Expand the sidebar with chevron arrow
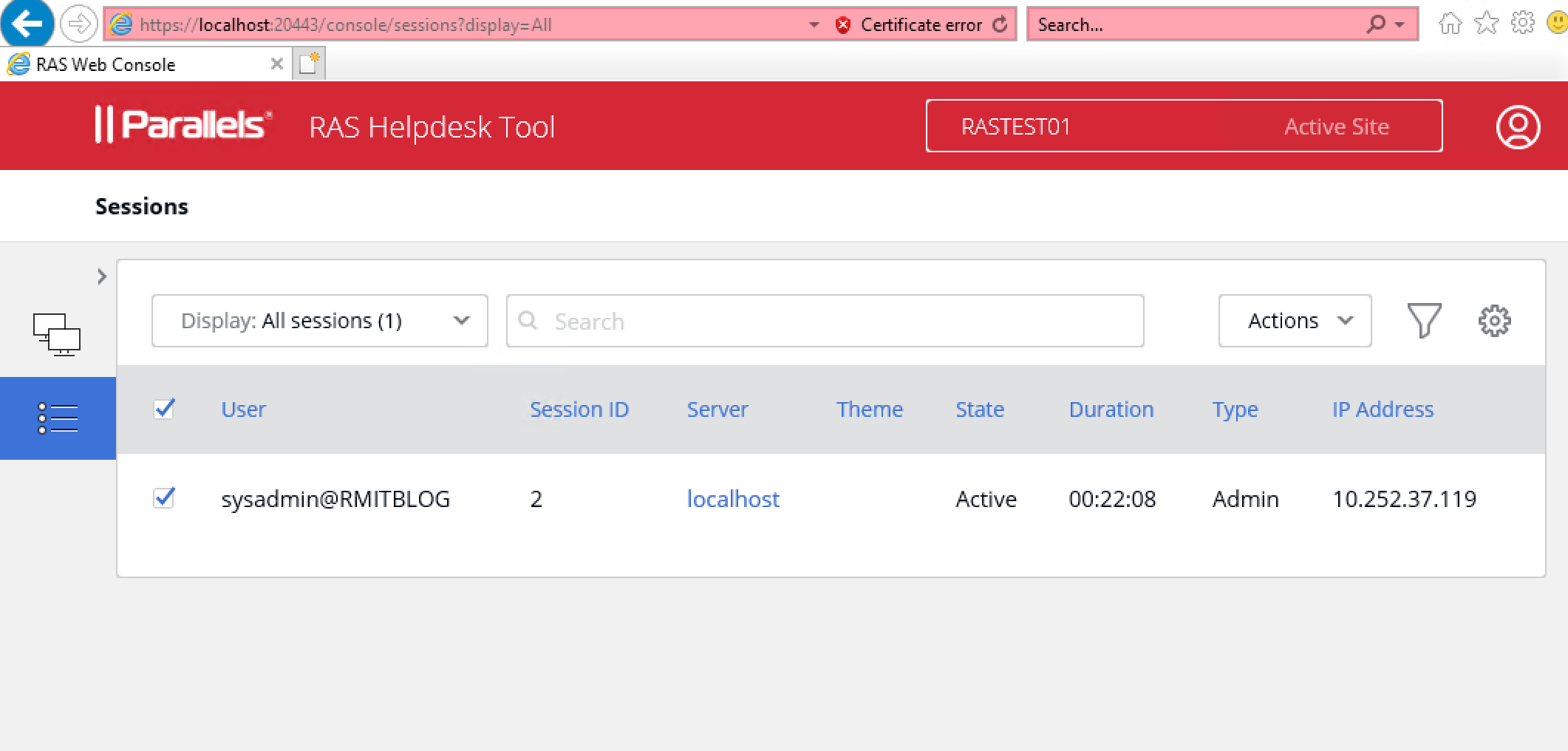 pos(102,276)
